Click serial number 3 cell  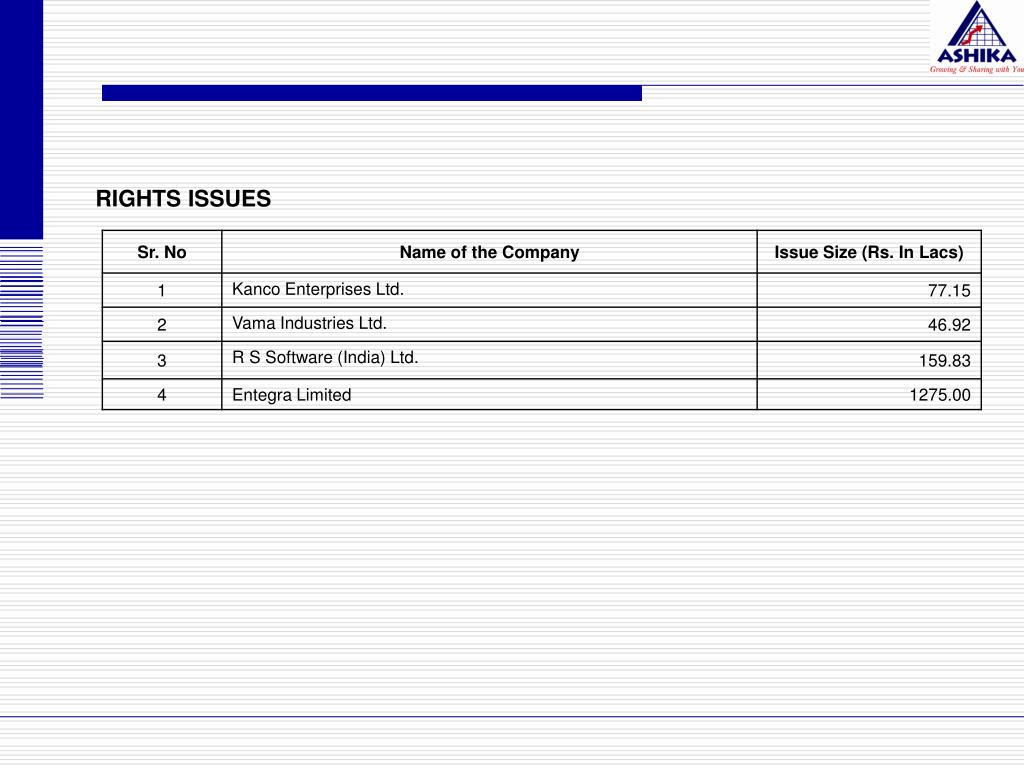pos(162,360)
